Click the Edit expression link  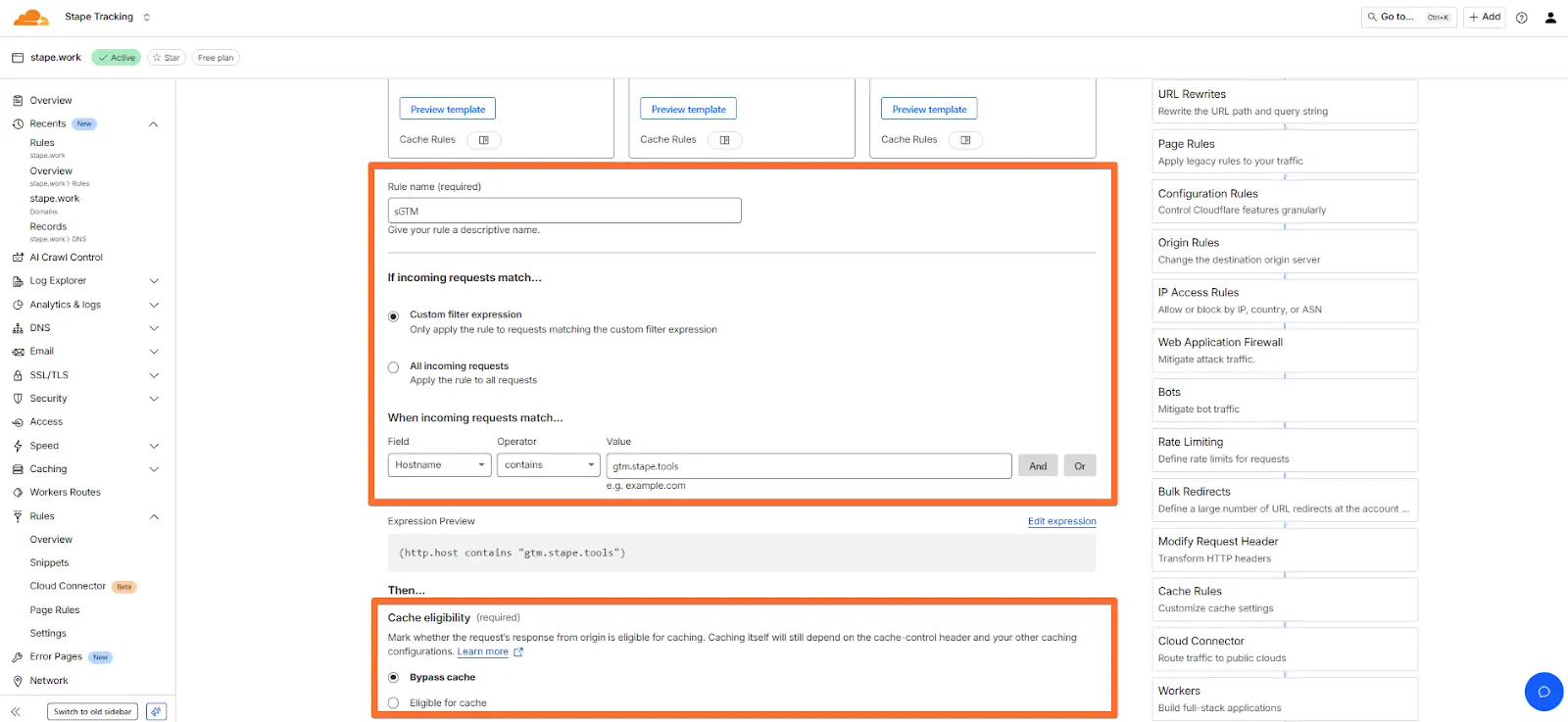(x=1061, y=521)
